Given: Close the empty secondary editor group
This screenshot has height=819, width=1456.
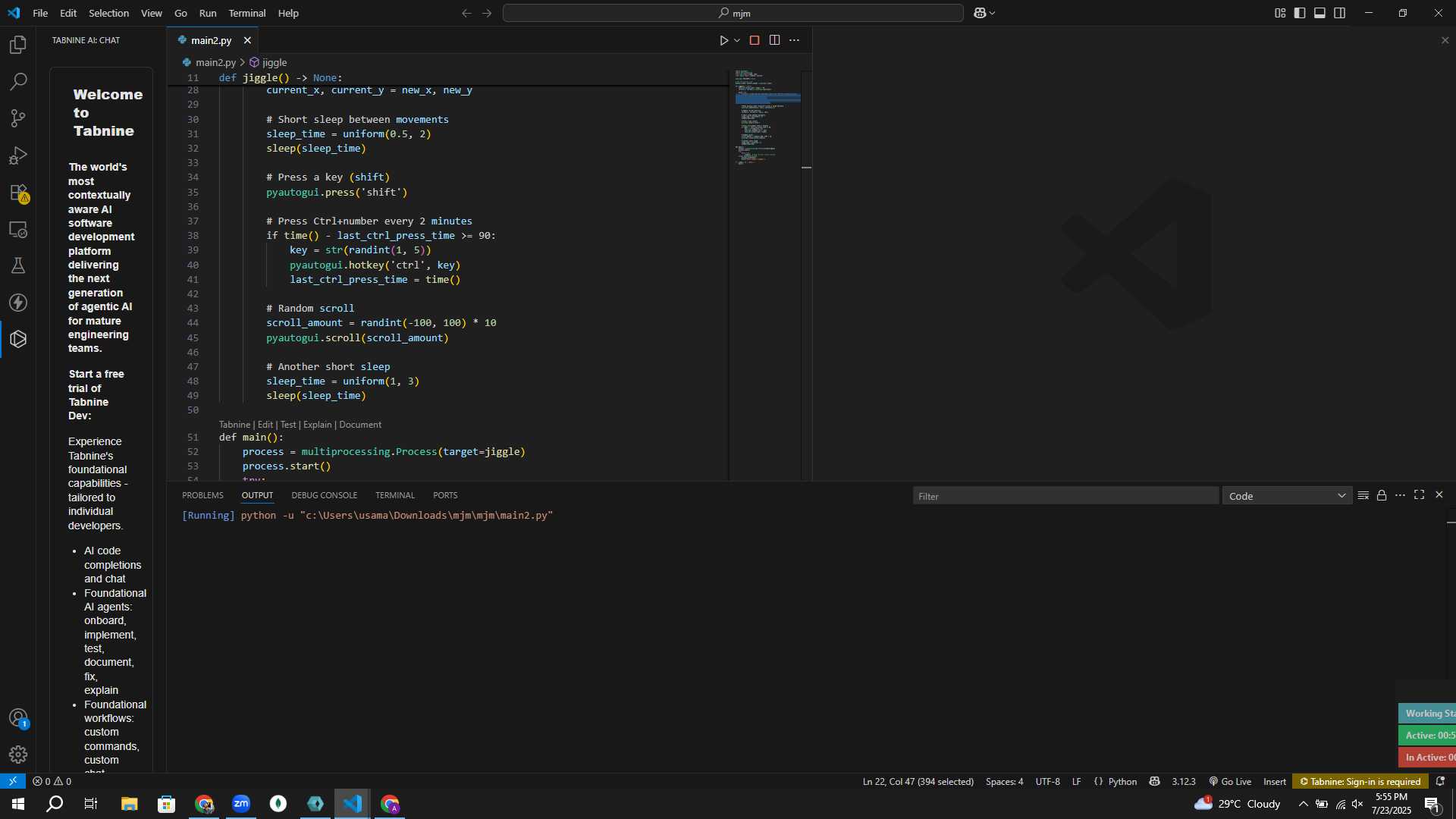Looking at the screenshot, I should point(1445,40).
